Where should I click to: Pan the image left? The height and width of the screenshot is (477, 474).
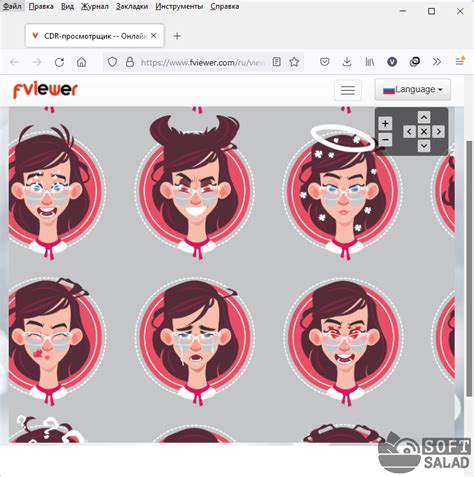click(409, 132)
